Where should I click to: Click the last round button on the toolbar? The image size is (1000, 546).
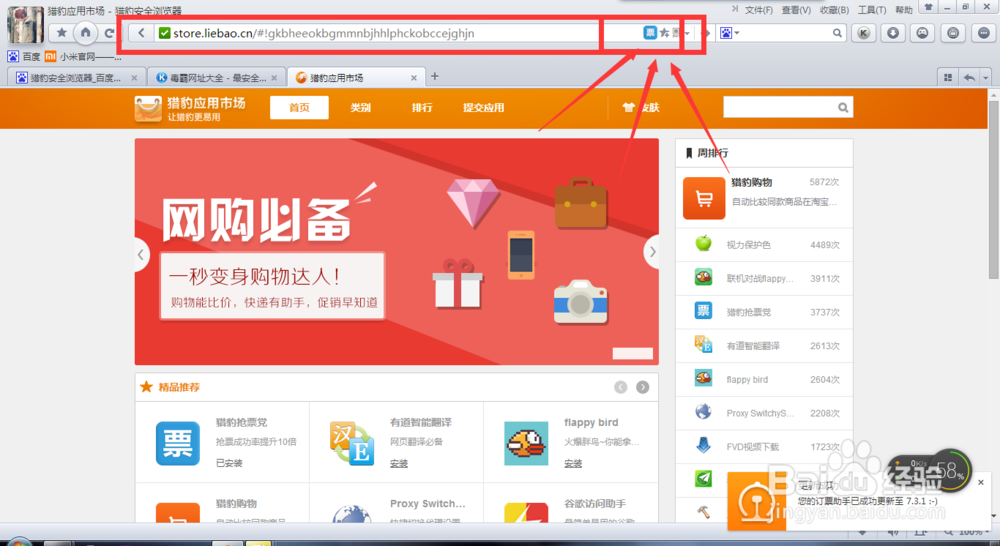point(983,33)
